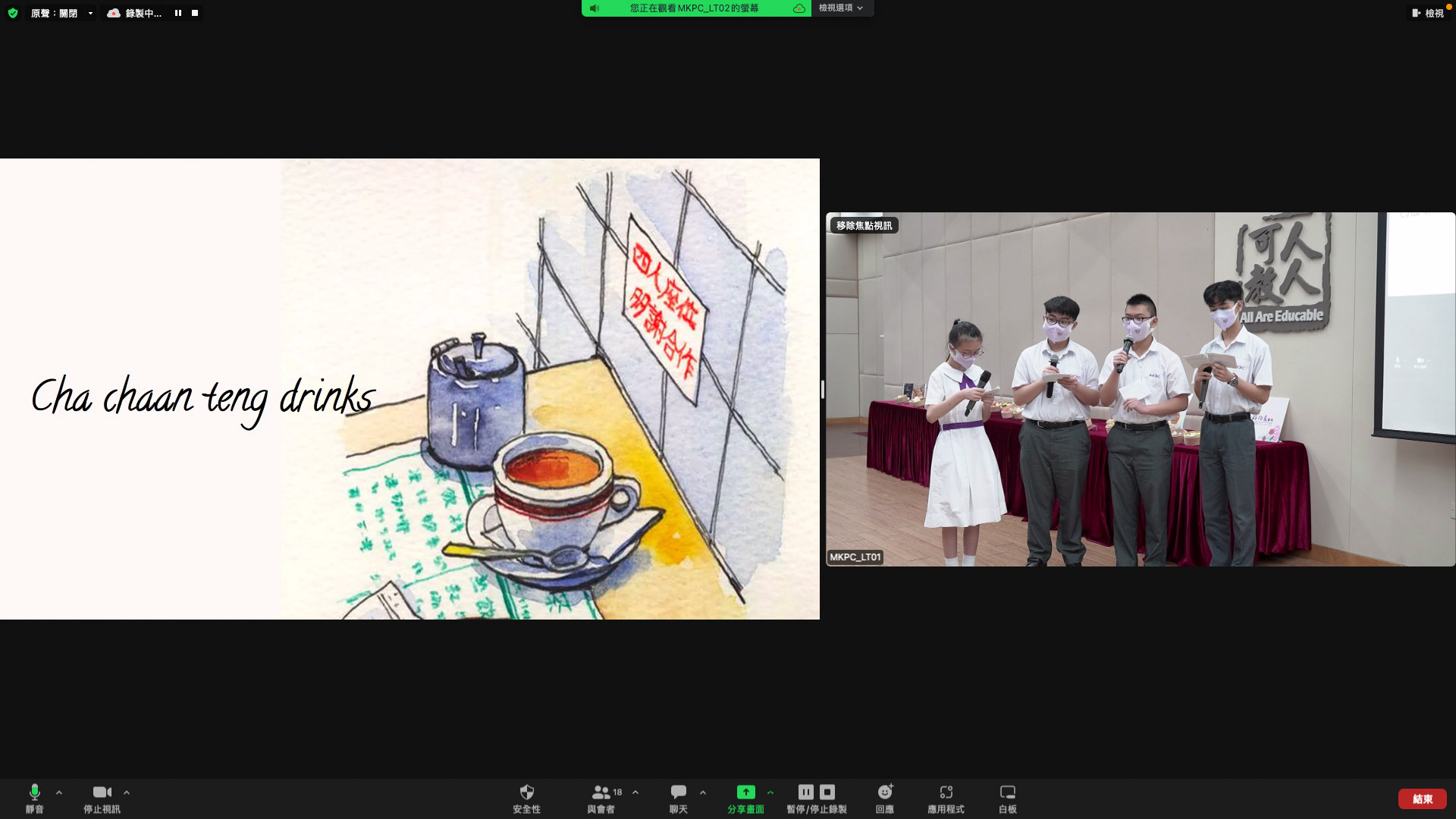Viewport: 1456px width, 819px height.
Task: Click the red End meeting button
Action: pos(1422,799)
